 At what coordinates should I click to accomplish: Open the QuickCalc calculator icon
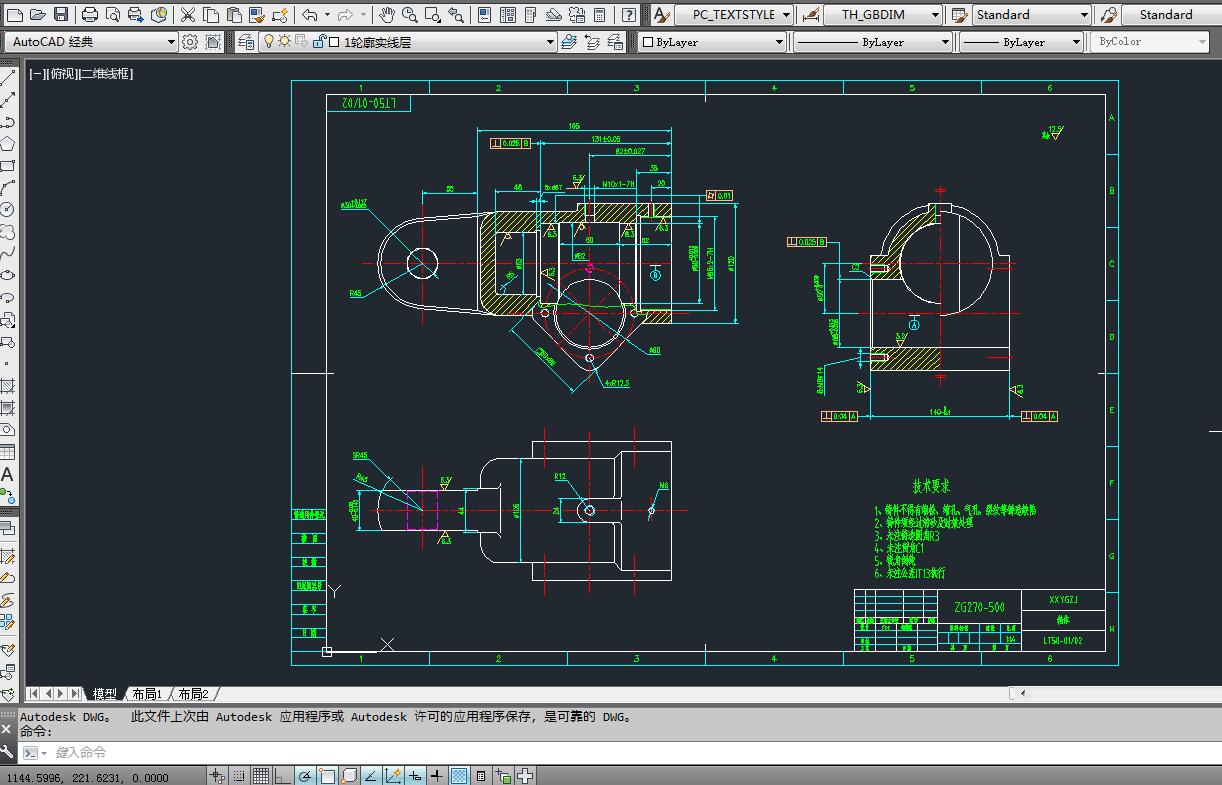pos(599,14)
